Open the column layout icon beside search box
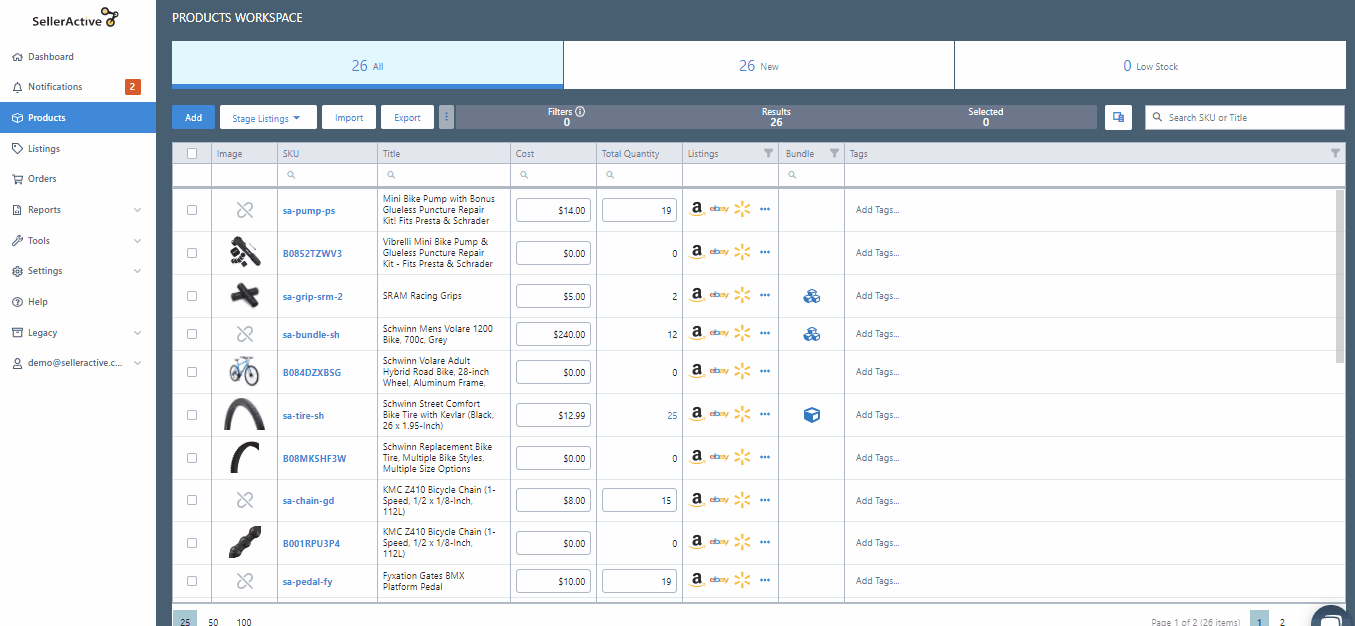The image size is (1355, 626). [x=1118, y=118]
